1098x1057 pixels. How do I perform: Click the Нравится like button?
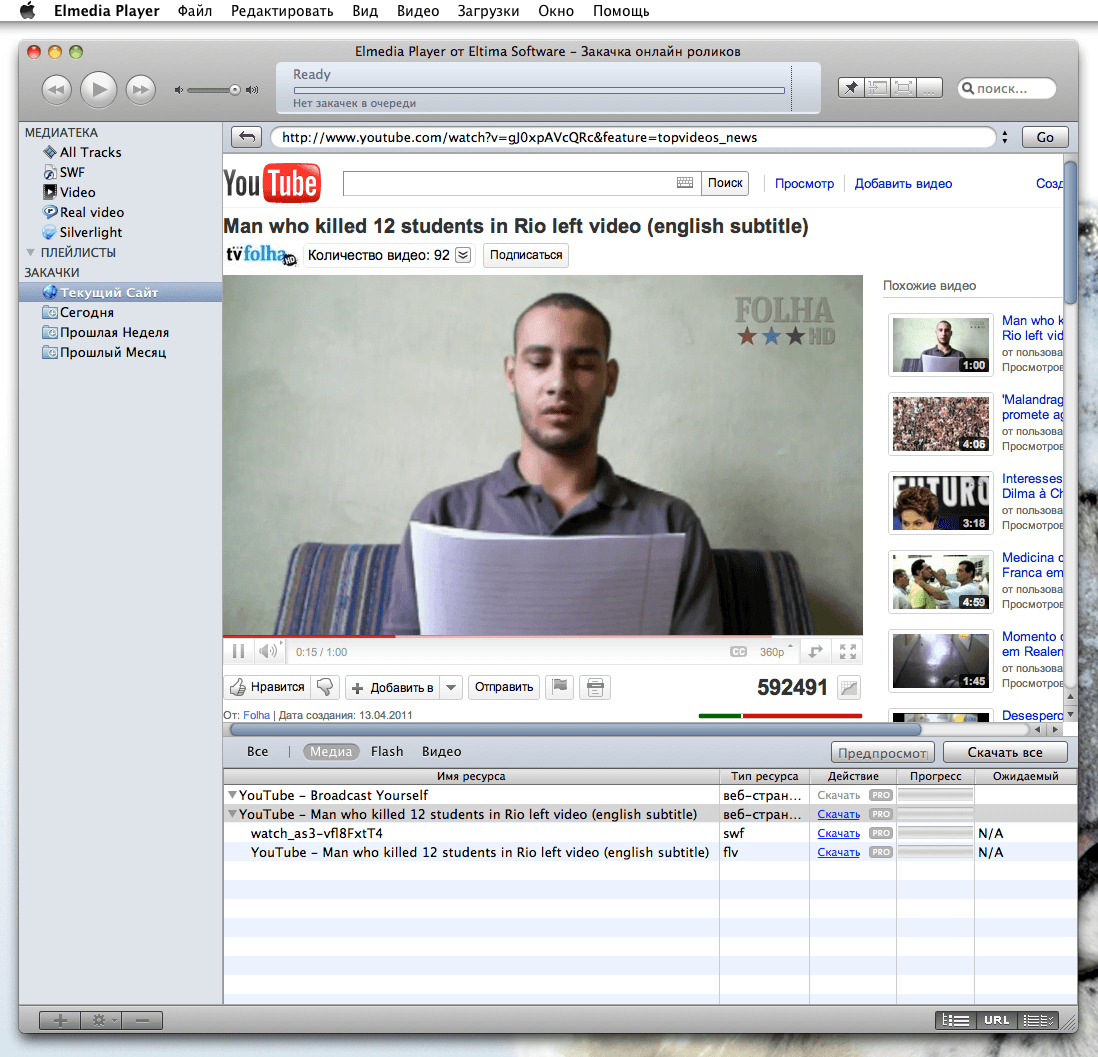click(x=268, y=687)
